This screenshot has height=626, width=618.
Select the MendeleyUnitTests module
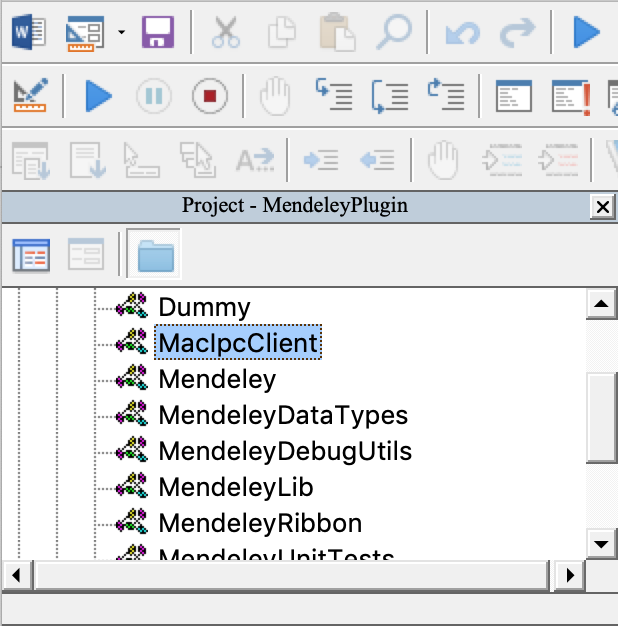pyautogui.click(x=276, y=554)
